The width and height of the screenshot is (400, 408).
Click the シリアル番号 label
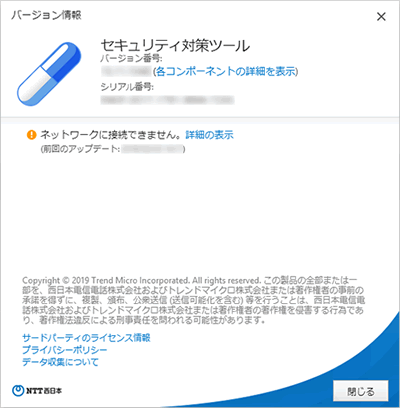pyautogui.click(x=127, y=87)
